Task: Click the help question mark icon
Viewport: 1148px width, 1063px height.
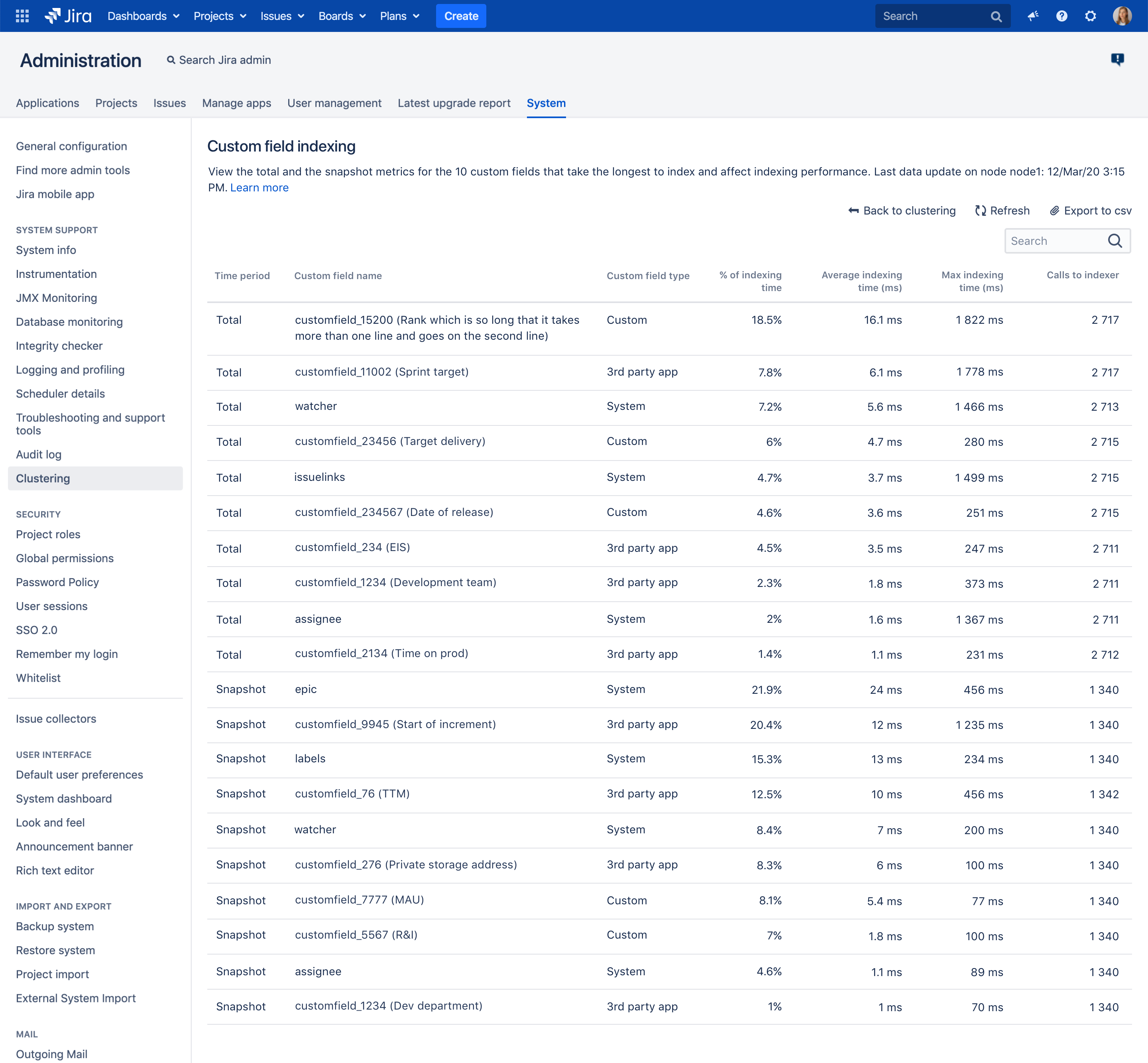Action: [x=1062, y=15]
